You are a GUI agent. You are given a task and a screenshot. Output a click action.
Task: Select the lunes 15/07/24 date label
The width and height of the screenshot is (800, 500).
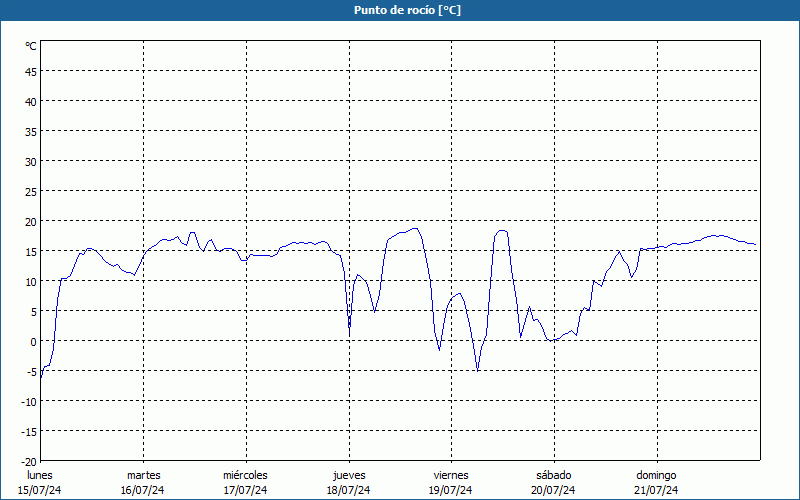click(40, 482)
